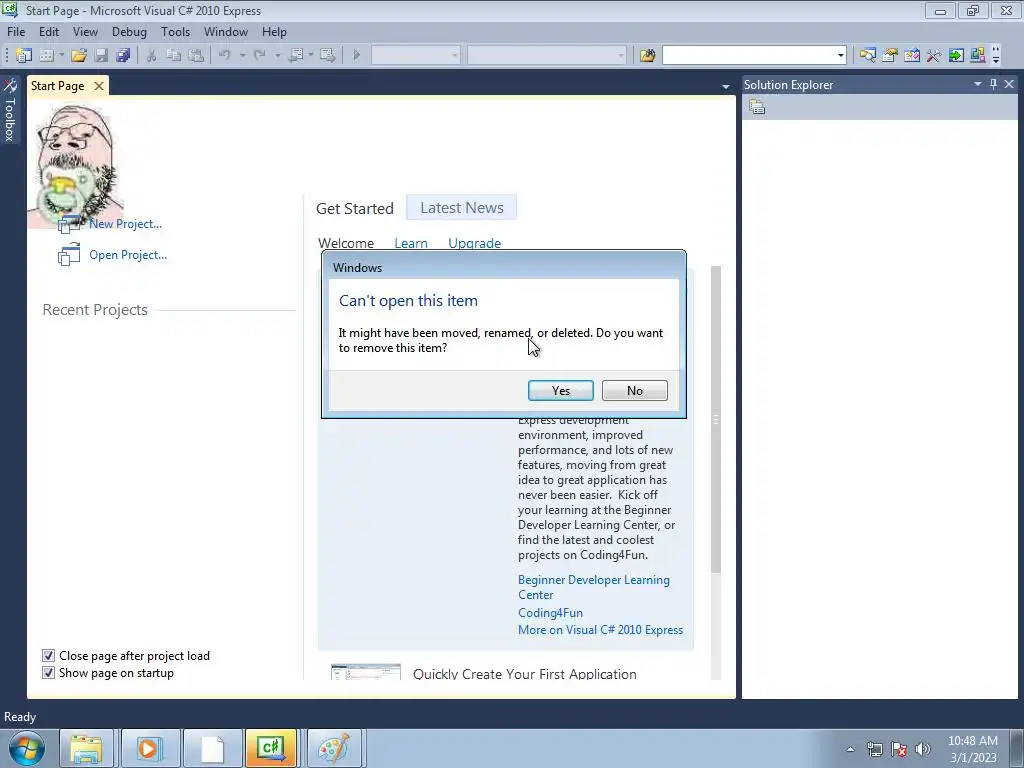Click the New Project icon on Start Page

pos(69,224)
